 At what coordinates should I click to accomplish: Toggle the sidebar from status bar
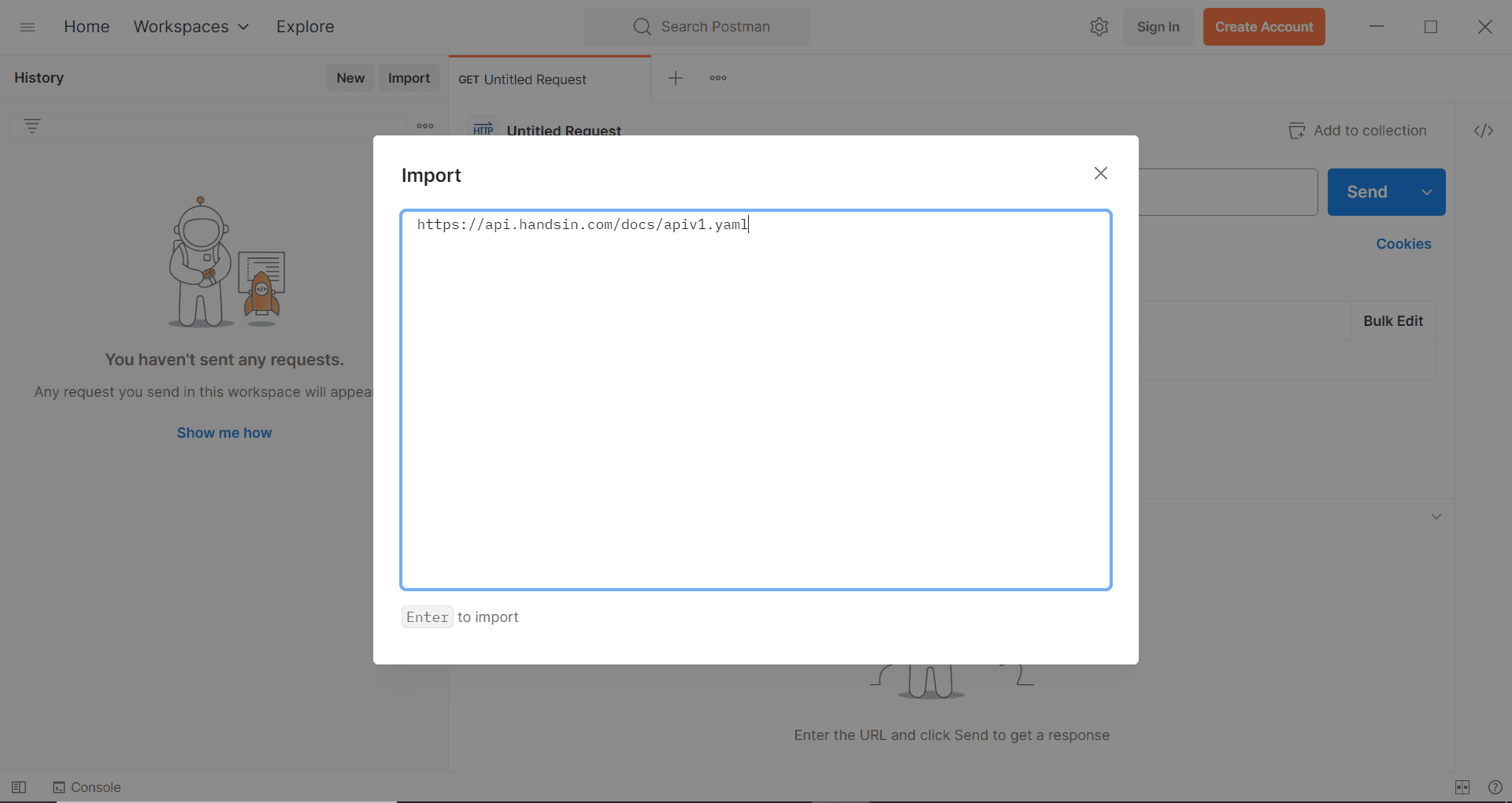[19, 787]
